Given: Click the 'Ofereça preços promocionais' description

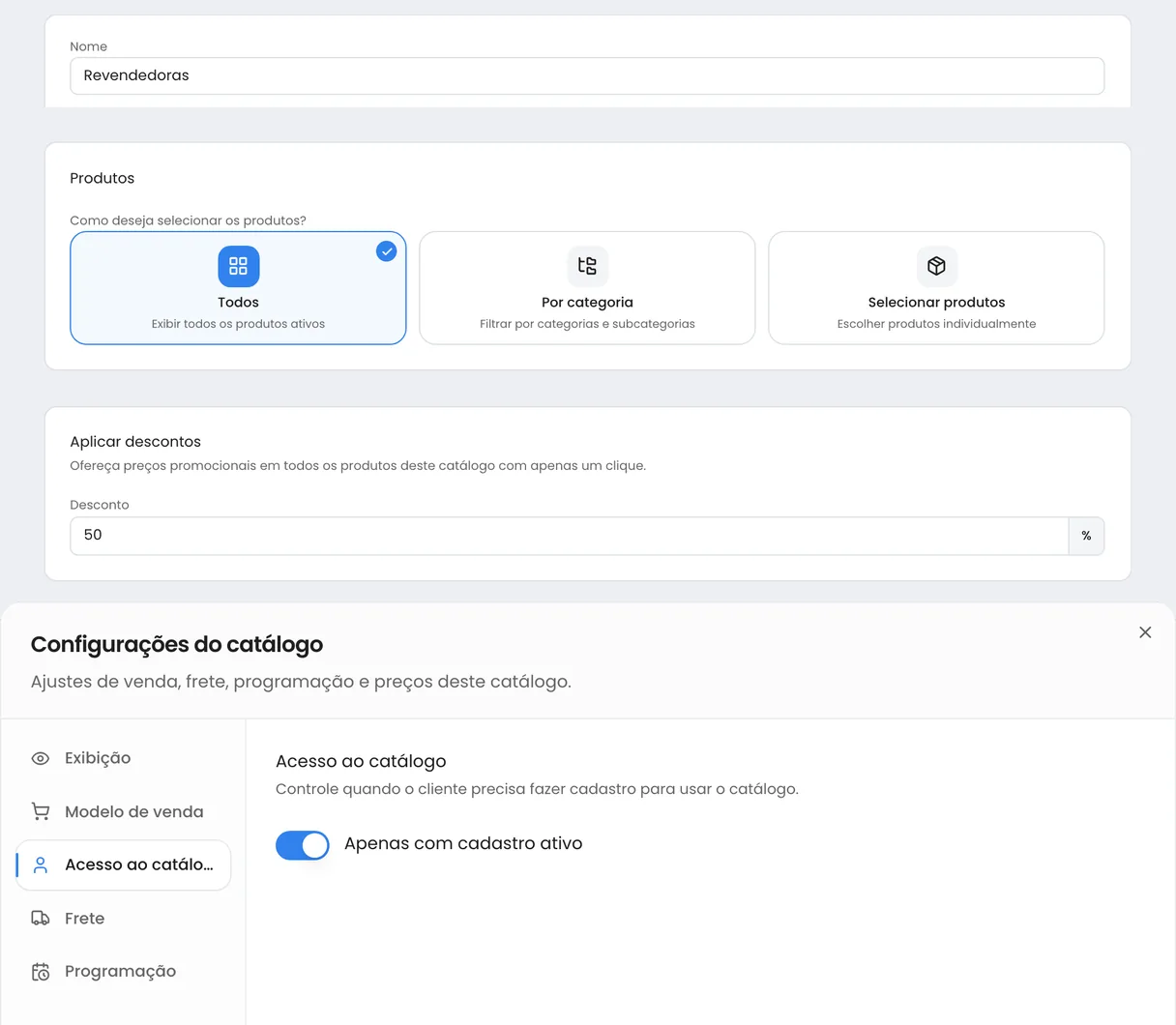Looking at the screenshot, I should coord(358,466).
